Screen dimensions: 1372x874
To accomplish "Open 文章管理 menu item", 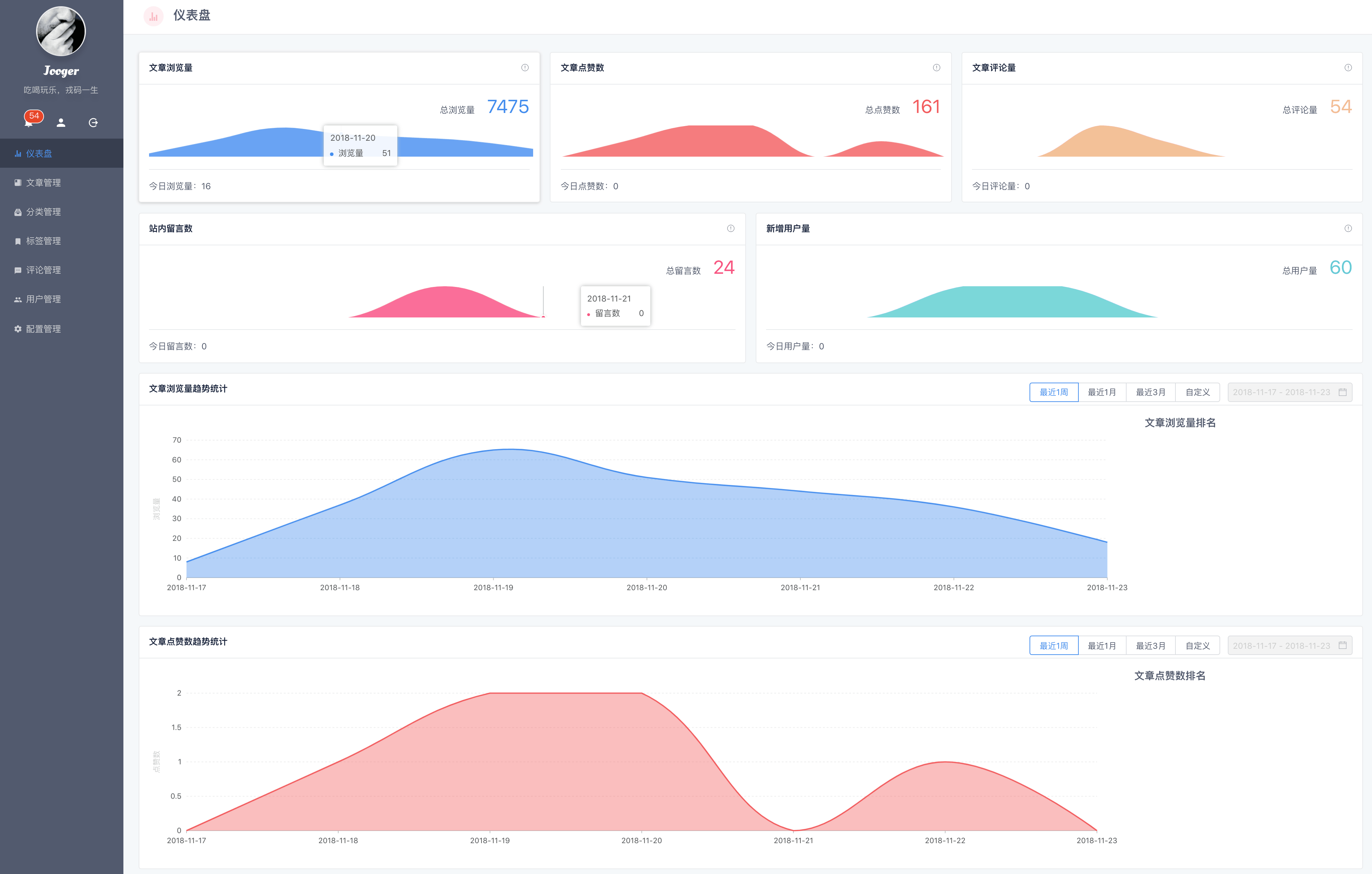I will (43, 183).
